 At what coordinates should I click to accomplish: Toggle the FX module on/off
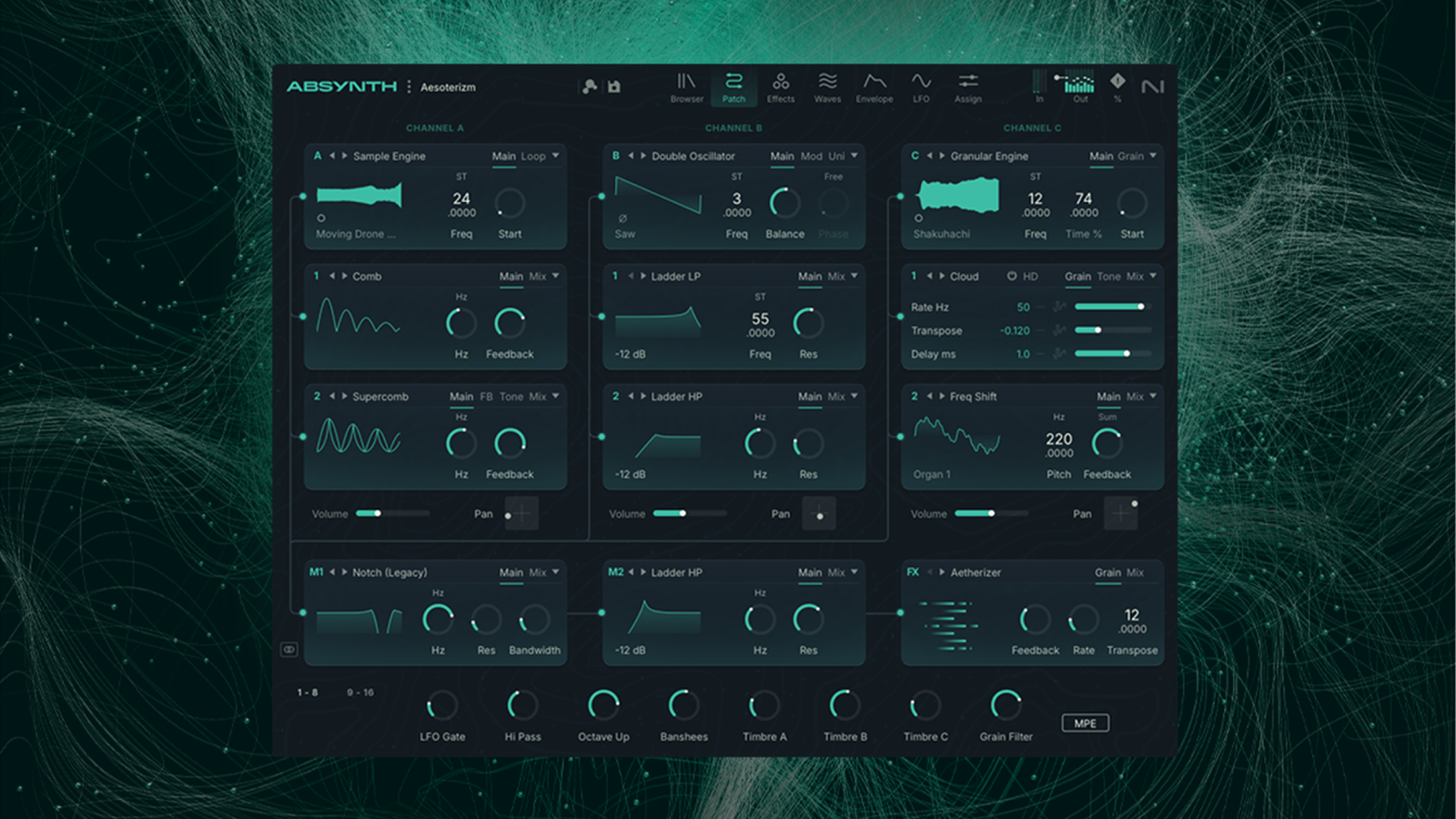(913, 572)
